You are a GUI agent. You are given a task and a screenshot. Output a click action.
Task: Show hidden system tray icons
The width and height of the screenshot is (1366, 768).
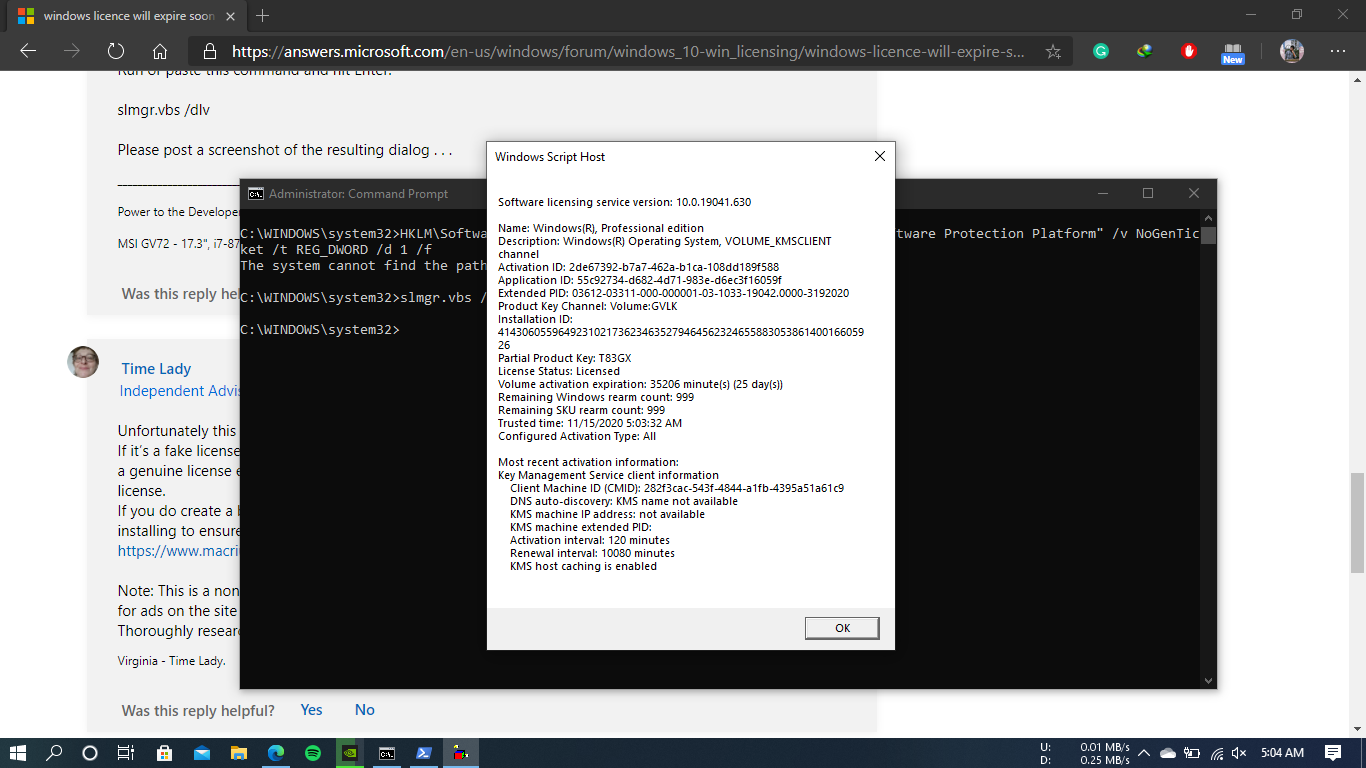[1143, 753]
